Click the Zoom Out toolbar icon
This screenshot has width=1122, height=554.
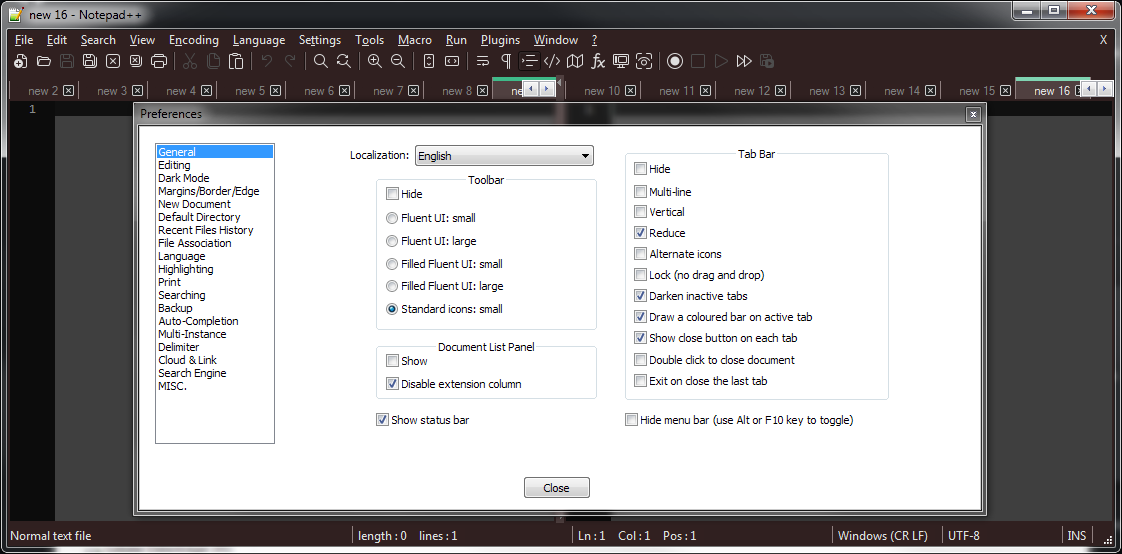point(397,61)
